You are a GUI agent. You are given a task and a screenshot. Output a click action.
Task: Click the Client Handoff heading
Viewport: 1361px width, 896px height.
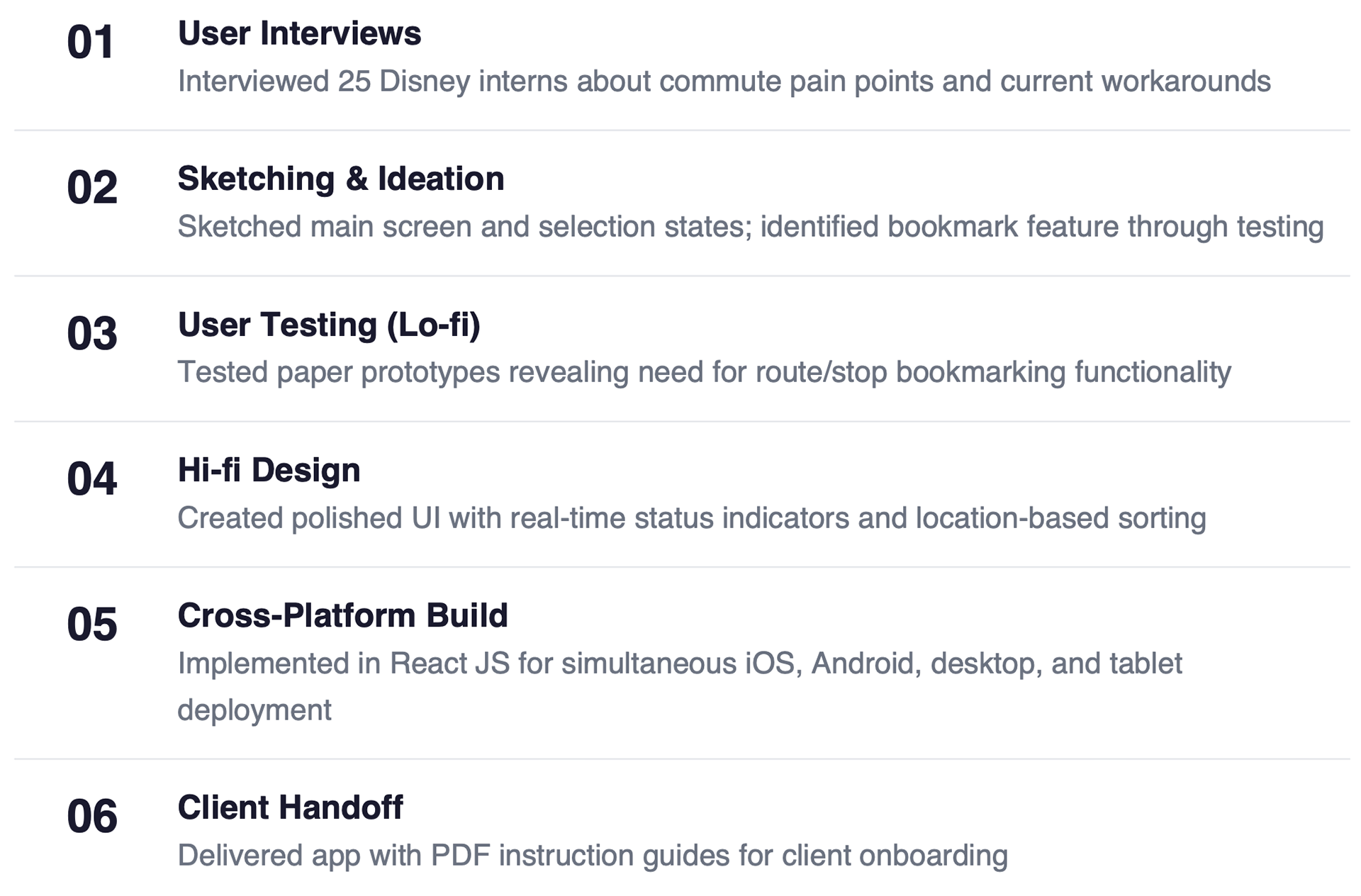[290, 807]
